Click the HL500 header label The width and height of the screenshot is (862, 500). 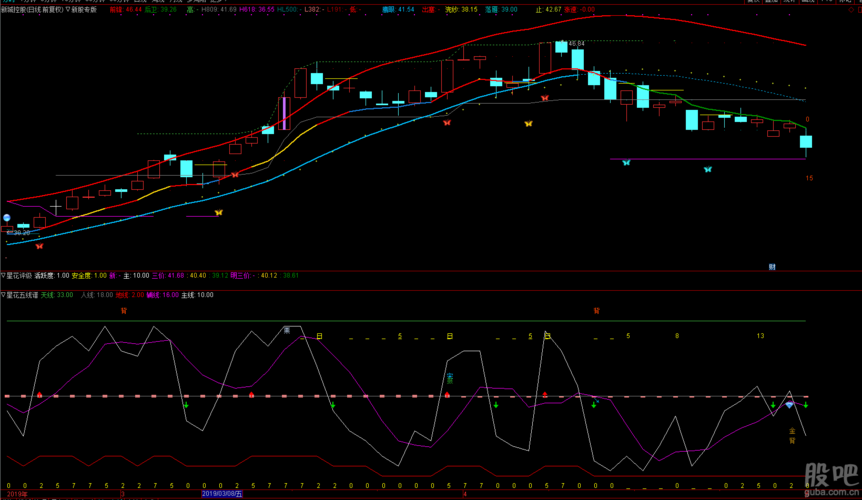pos(288,9)
